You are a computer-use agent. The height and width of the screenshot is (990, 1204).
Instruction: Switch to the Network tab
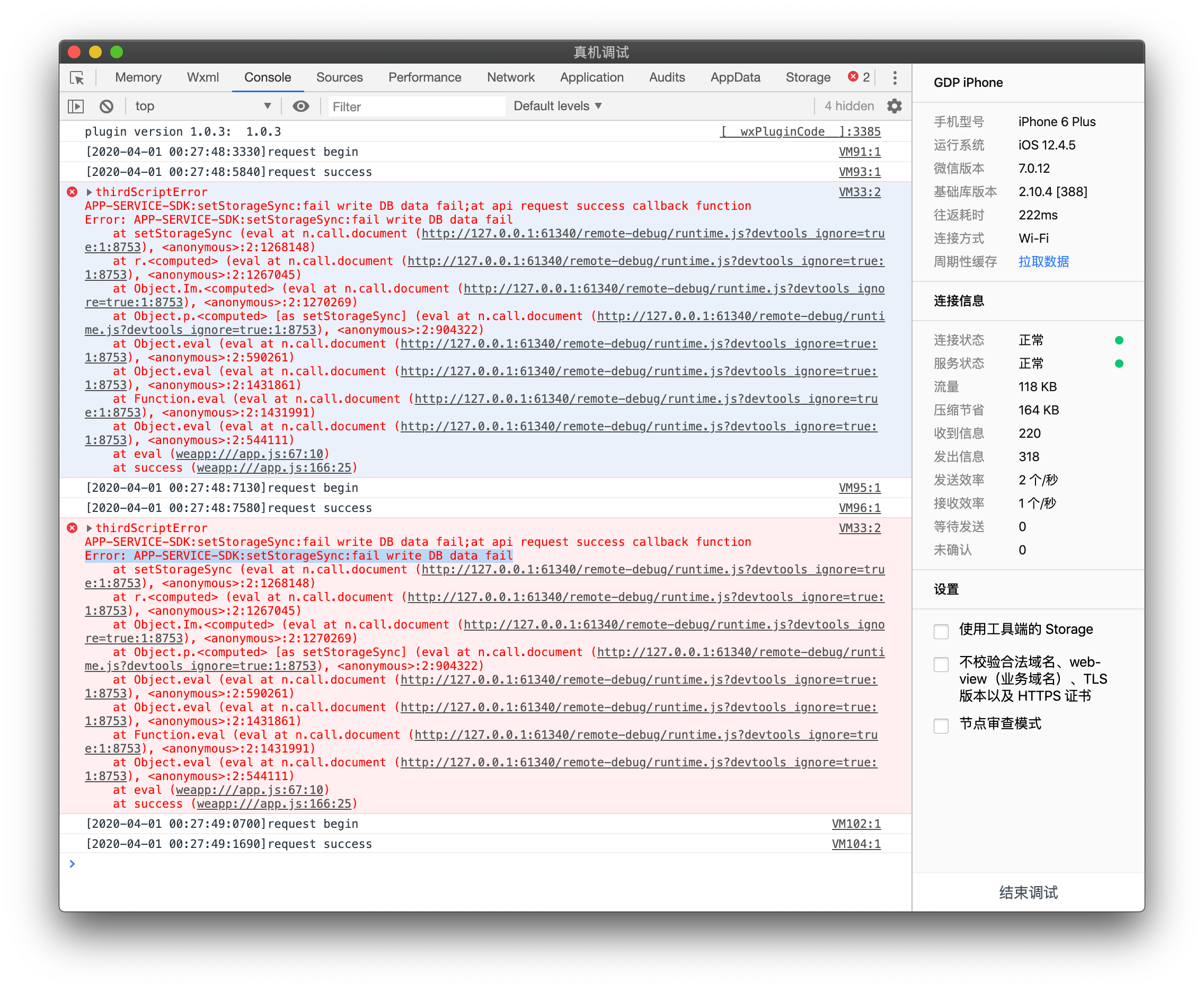click(x=510, y=77)
